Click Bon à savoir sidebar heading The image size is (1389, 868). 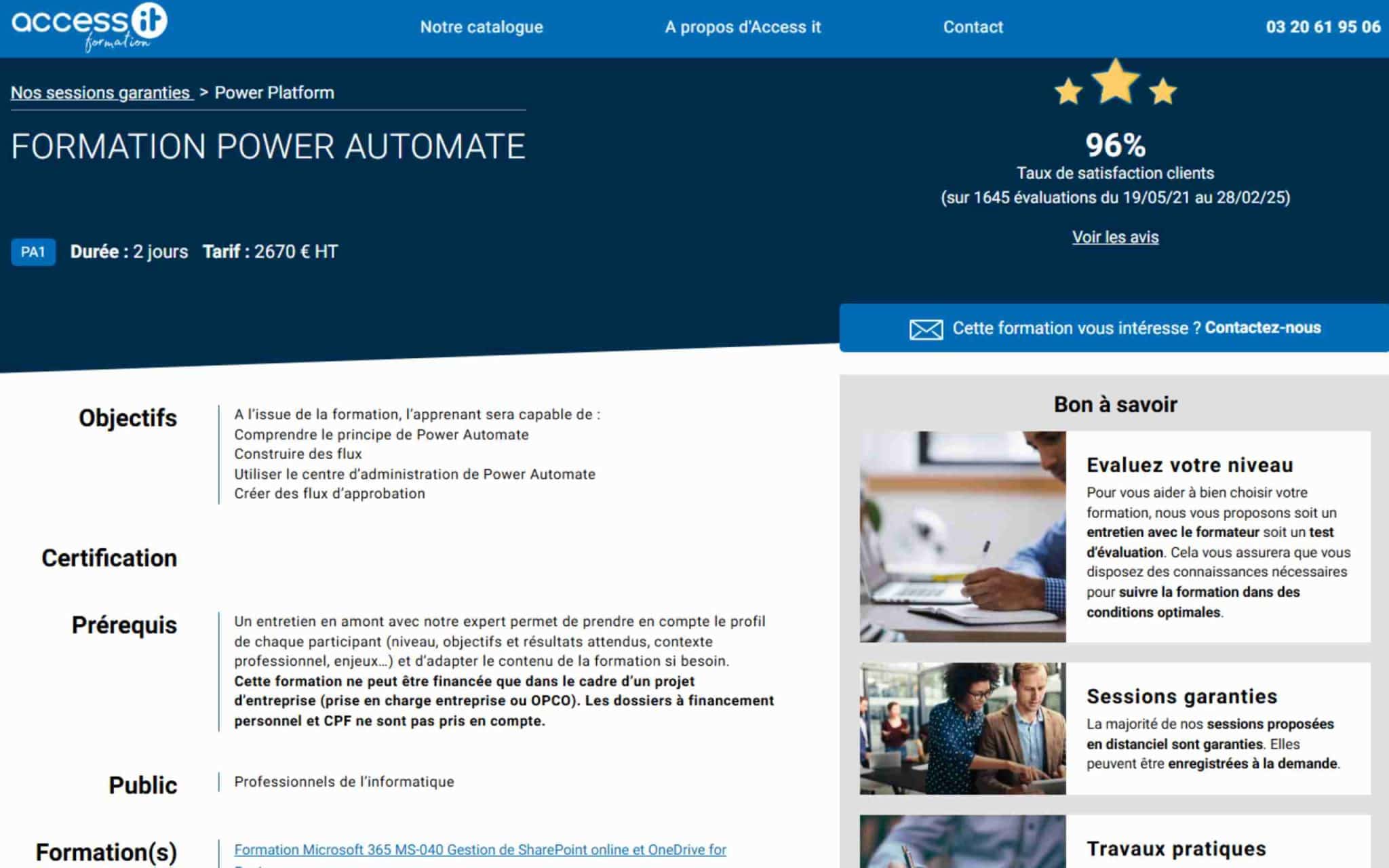1115,405
